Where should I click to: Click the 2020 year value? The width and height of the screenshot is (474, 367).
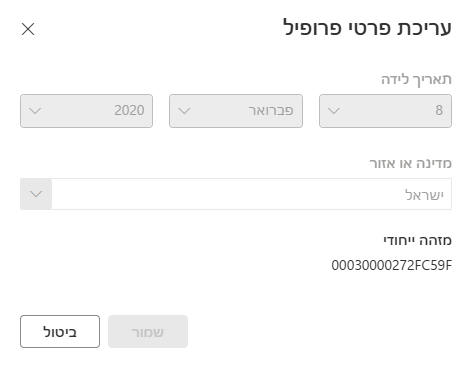[129, 110]
